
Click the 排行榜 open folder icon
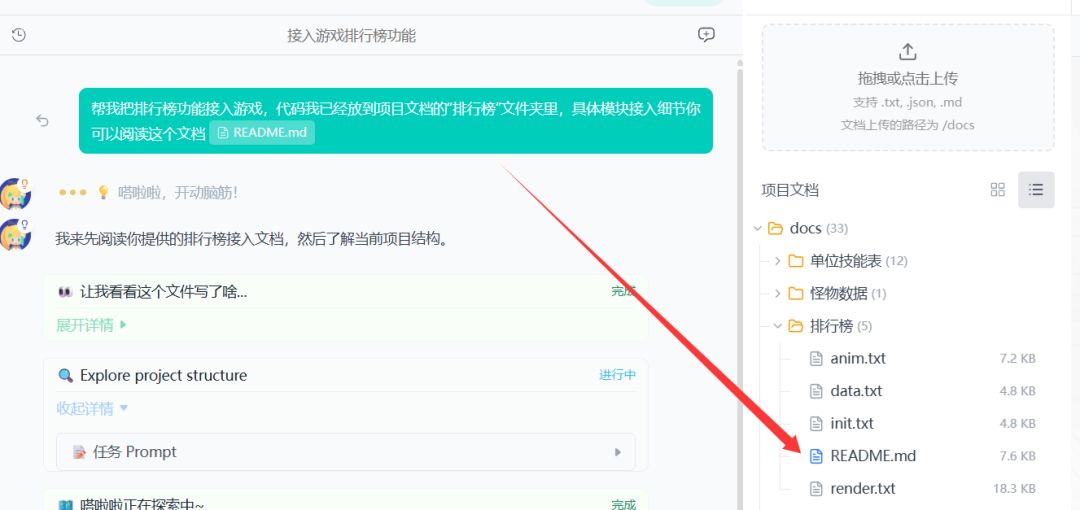(x=796, y=326)
